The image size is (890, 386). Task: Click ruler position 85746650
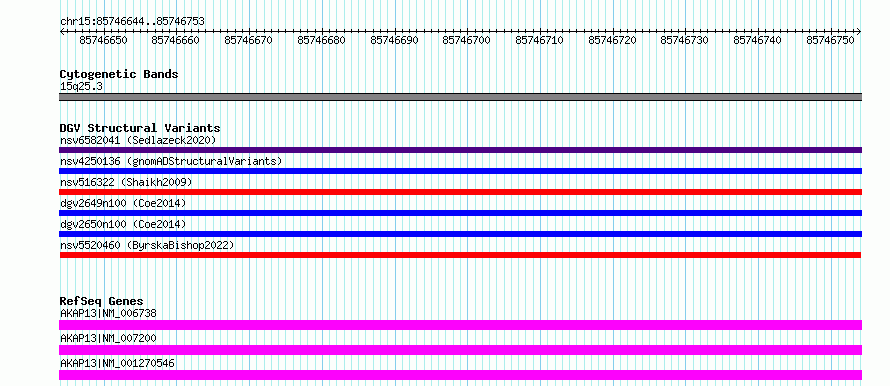(x=103, y=40)
